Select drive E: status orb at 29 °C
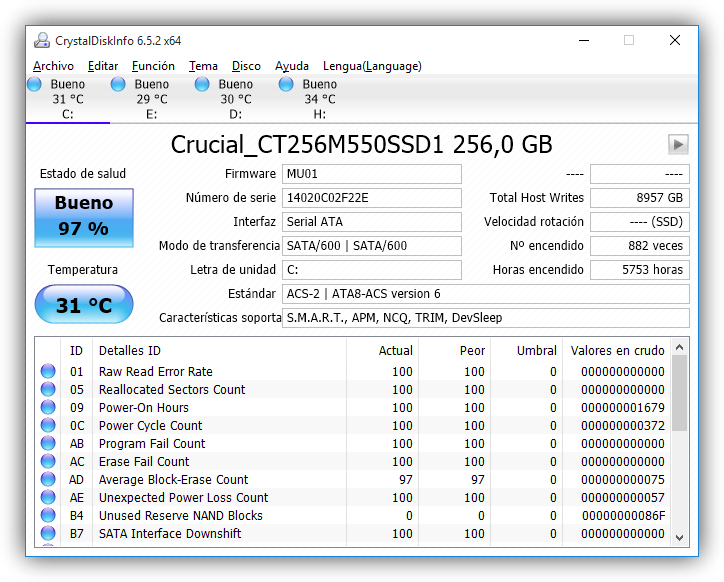This screenshot has width=724, height=582. 118,85
